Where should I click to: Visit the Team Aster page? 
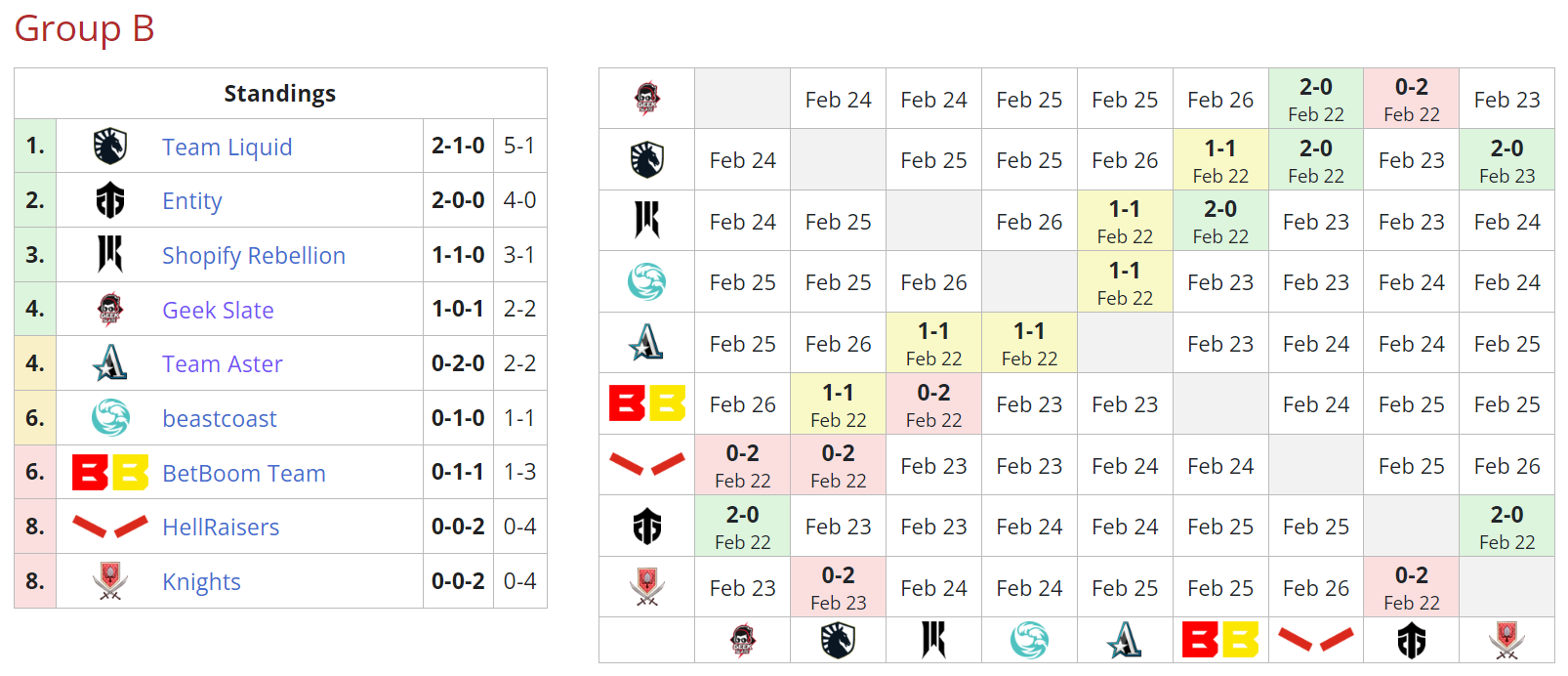pyautogui.click(x=223, y=364)
